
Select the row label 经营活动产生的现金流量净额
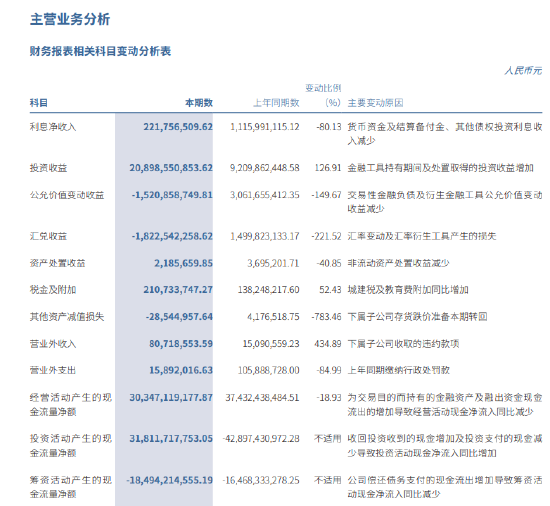[x=71, y=405]
